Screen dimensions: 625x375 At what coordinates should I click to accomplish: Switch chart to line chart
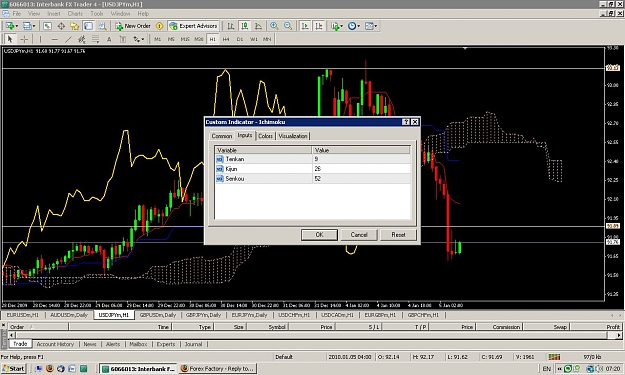(x=258, y=26)
